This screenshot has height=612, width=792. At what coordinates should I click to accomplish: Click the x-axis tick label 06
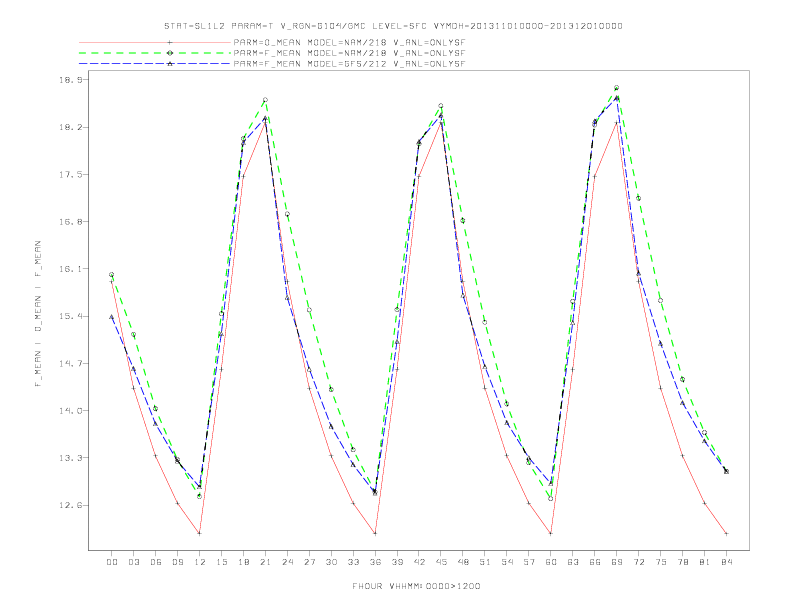(156, 562)
